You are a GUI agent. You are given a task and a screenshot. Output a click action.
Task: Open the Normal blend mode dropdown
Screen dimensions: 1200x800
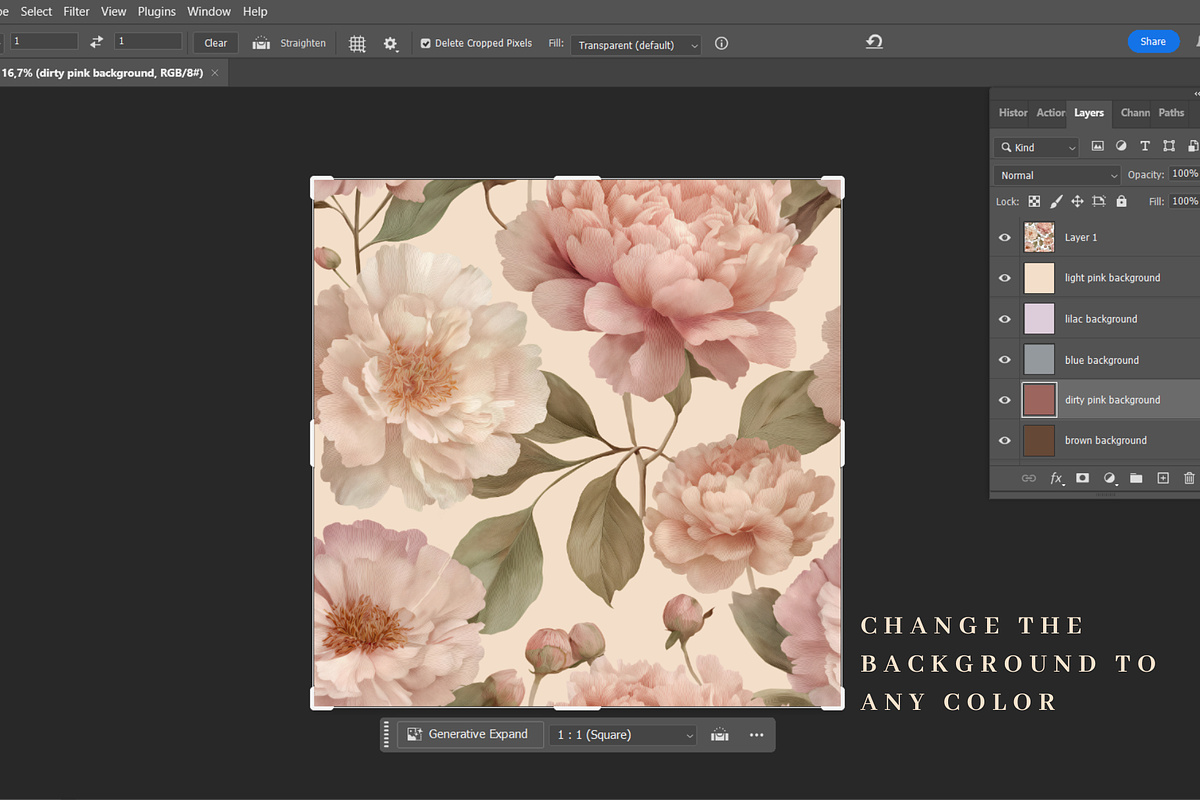pos(1057,175)
